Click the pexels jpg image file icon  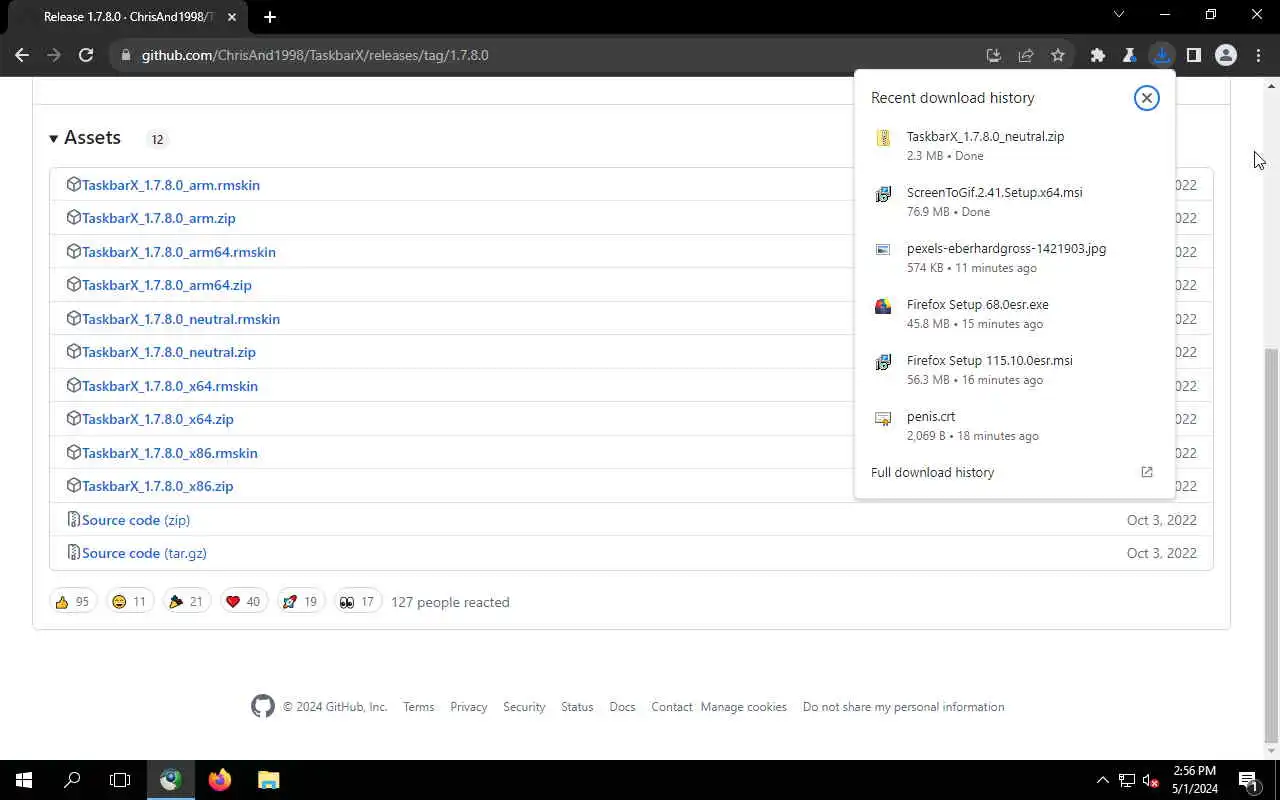(883, 250)
